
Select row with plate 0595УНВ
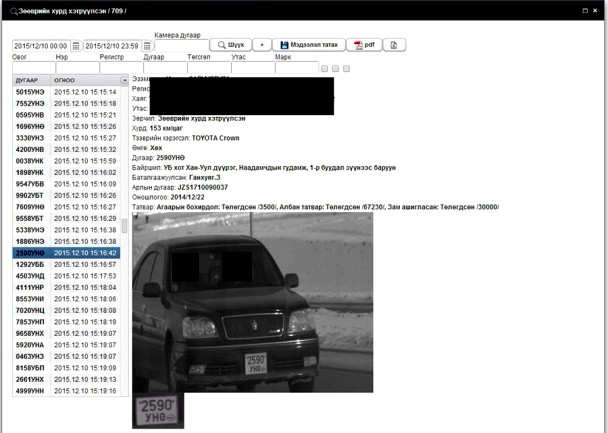coord(66,115)
